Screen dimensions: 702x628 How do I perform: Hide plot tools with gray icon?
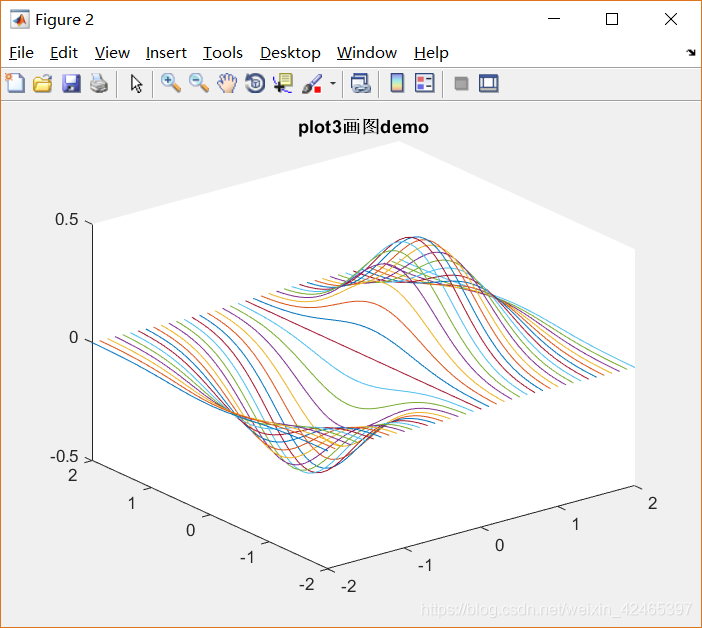click(461, 84)
